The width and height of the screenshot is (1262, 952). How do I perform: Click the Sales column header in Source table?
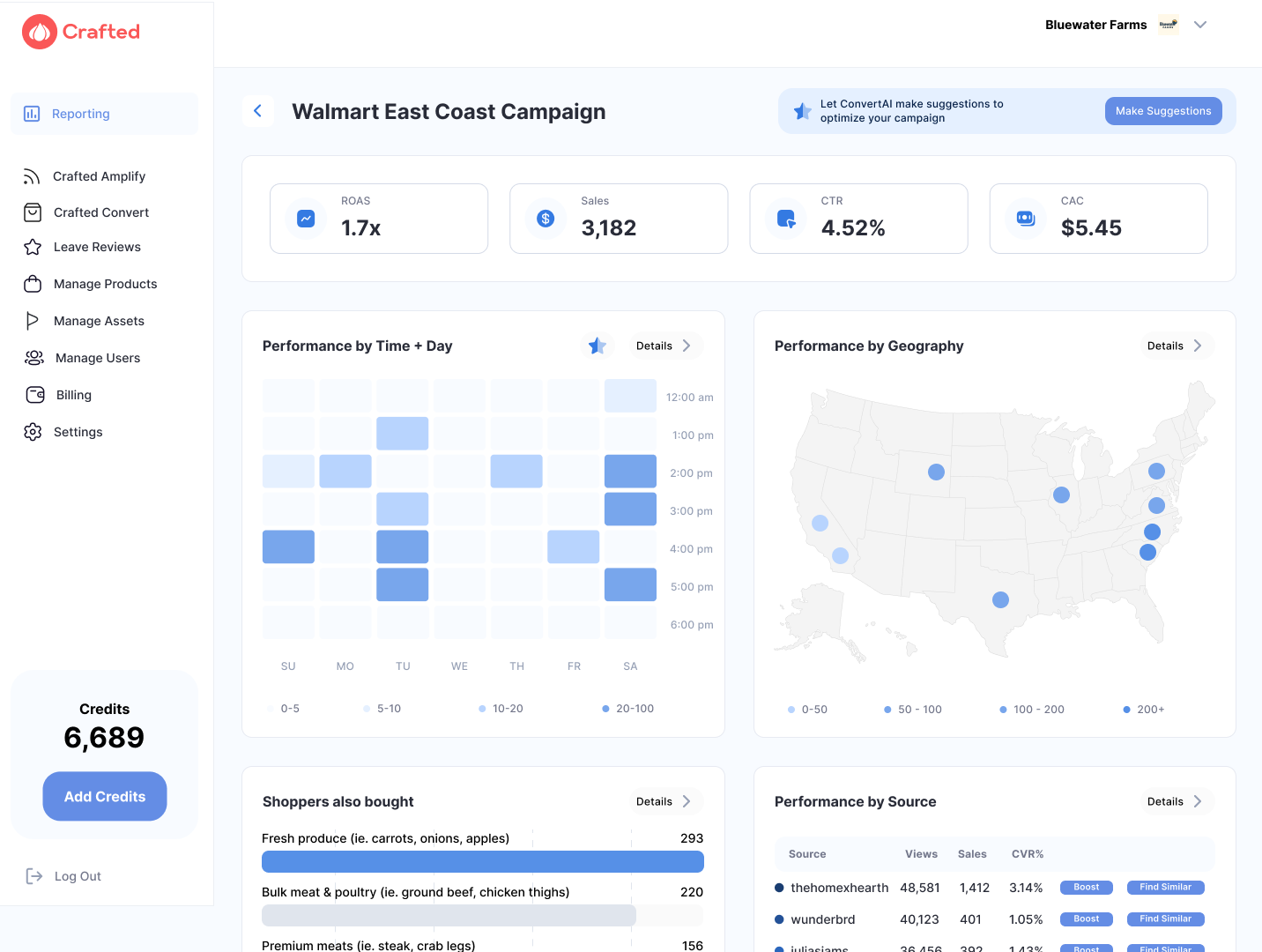(972, 854)
